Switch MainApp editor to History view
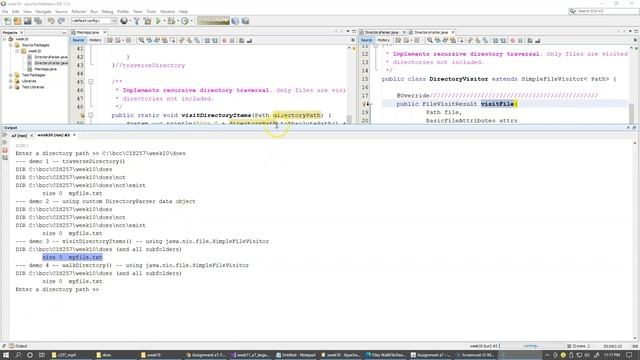This screenshot has height=360, width=640. click(x=95, y=40)
